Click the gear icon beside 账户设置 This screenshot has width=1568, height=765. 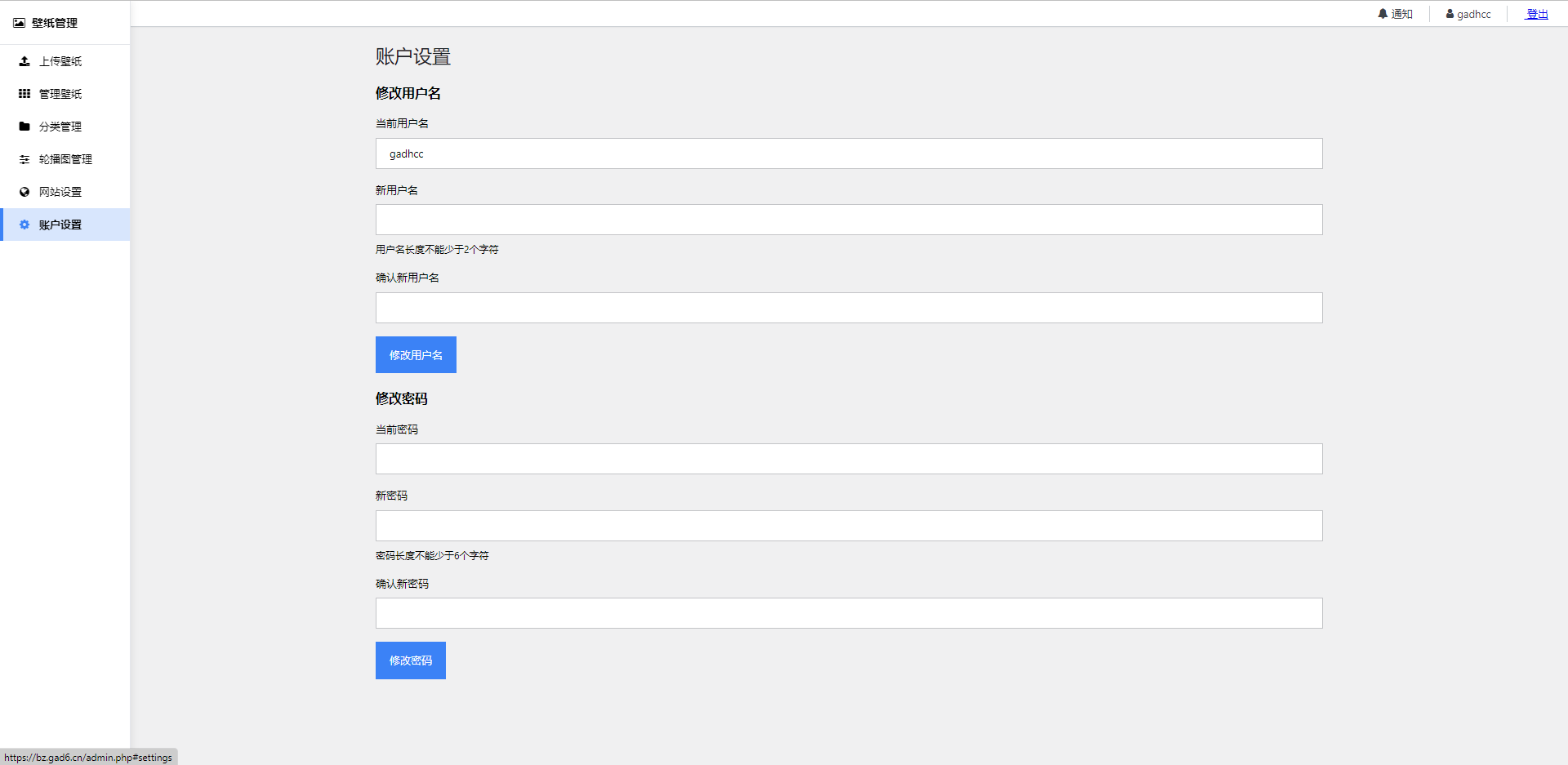24,225
